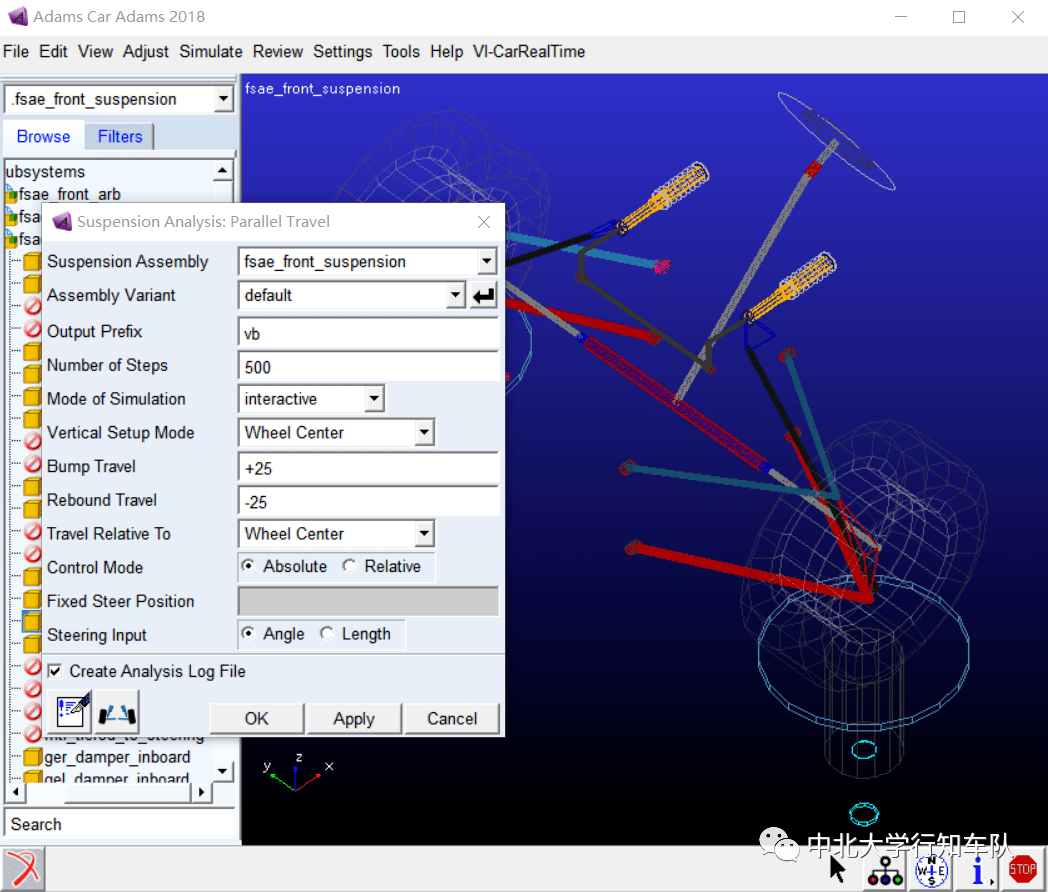Open the Tools menu
The height and width of the screenshot is (892, 1048).
click(x=401, y=51)
